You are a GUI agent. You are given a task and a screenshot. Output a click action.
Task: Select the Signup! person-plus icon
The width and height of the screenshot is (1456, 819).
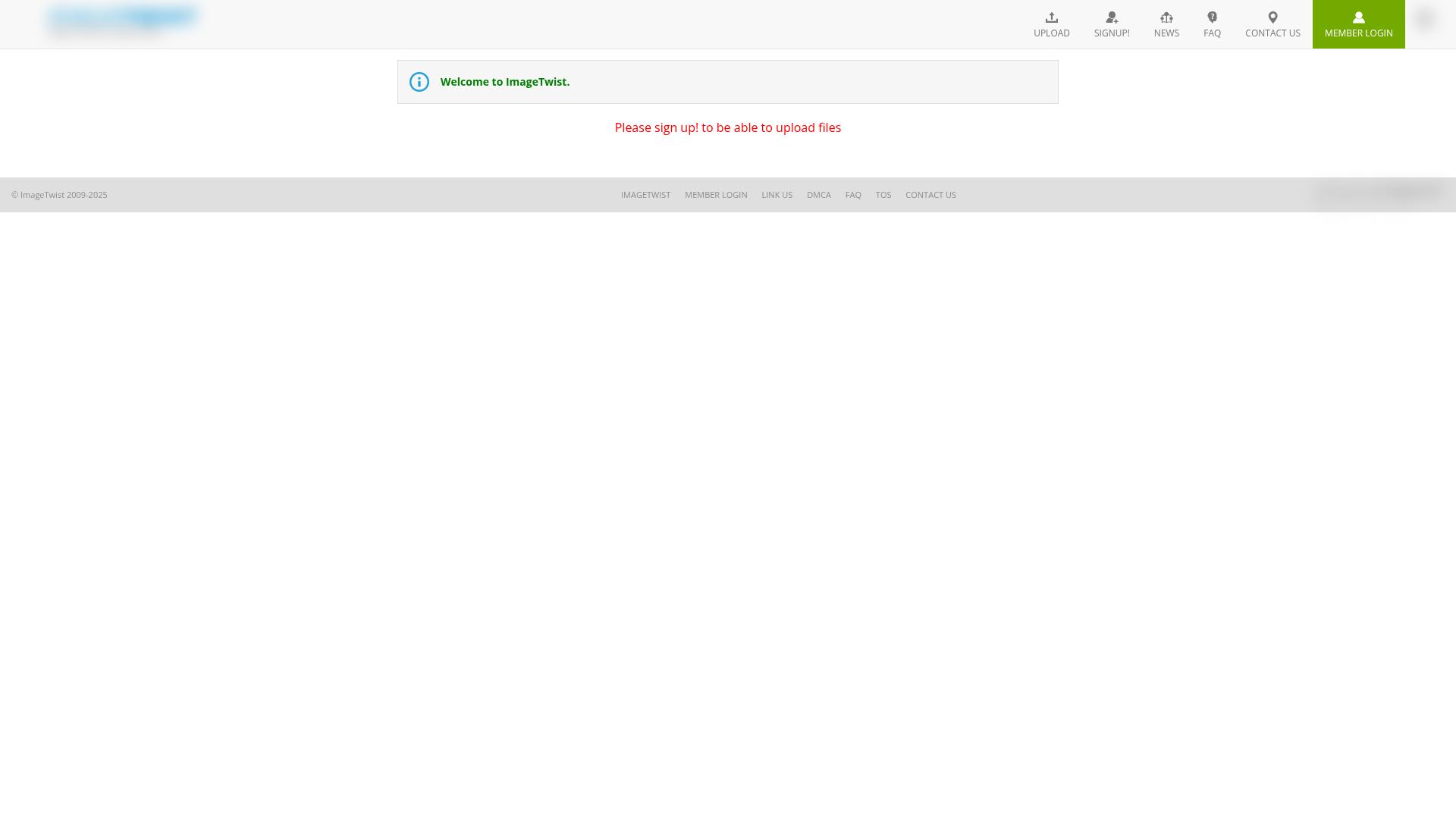1112,17
